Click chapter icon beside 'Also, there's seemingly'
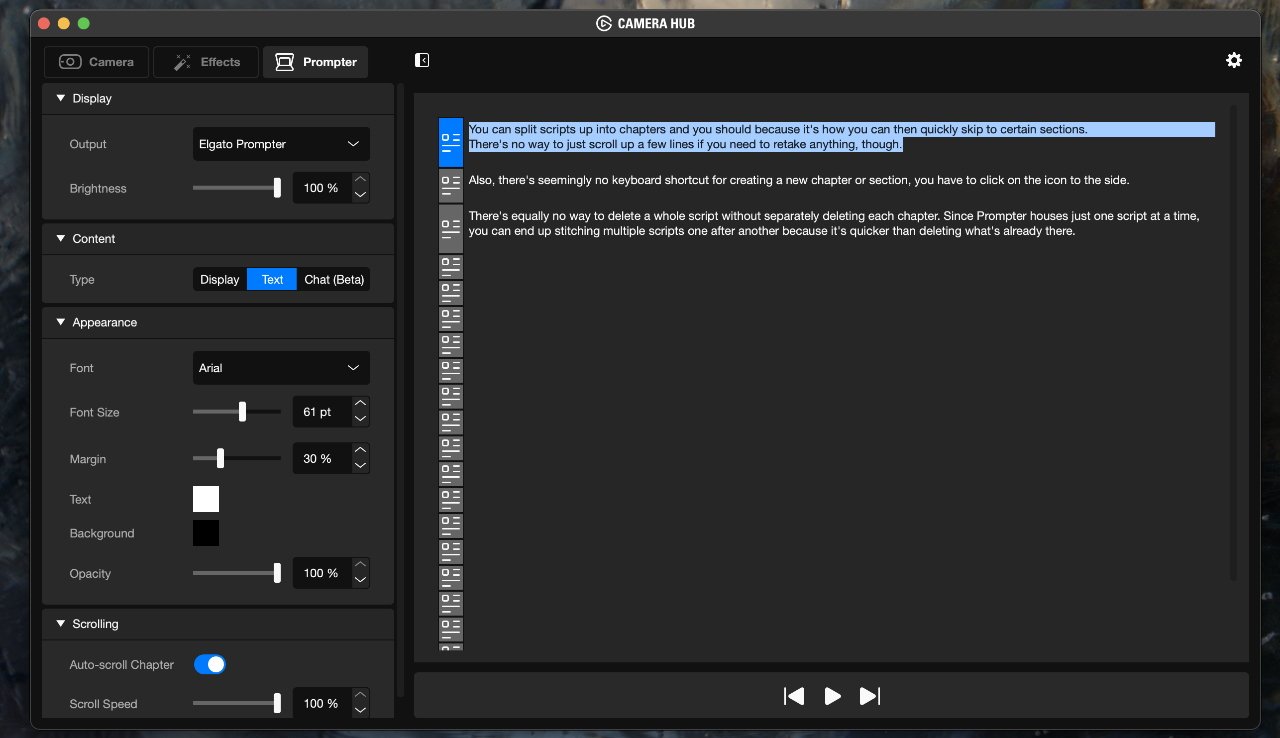The width and height of the screenshot is (1280, 738). click(451, 184)
